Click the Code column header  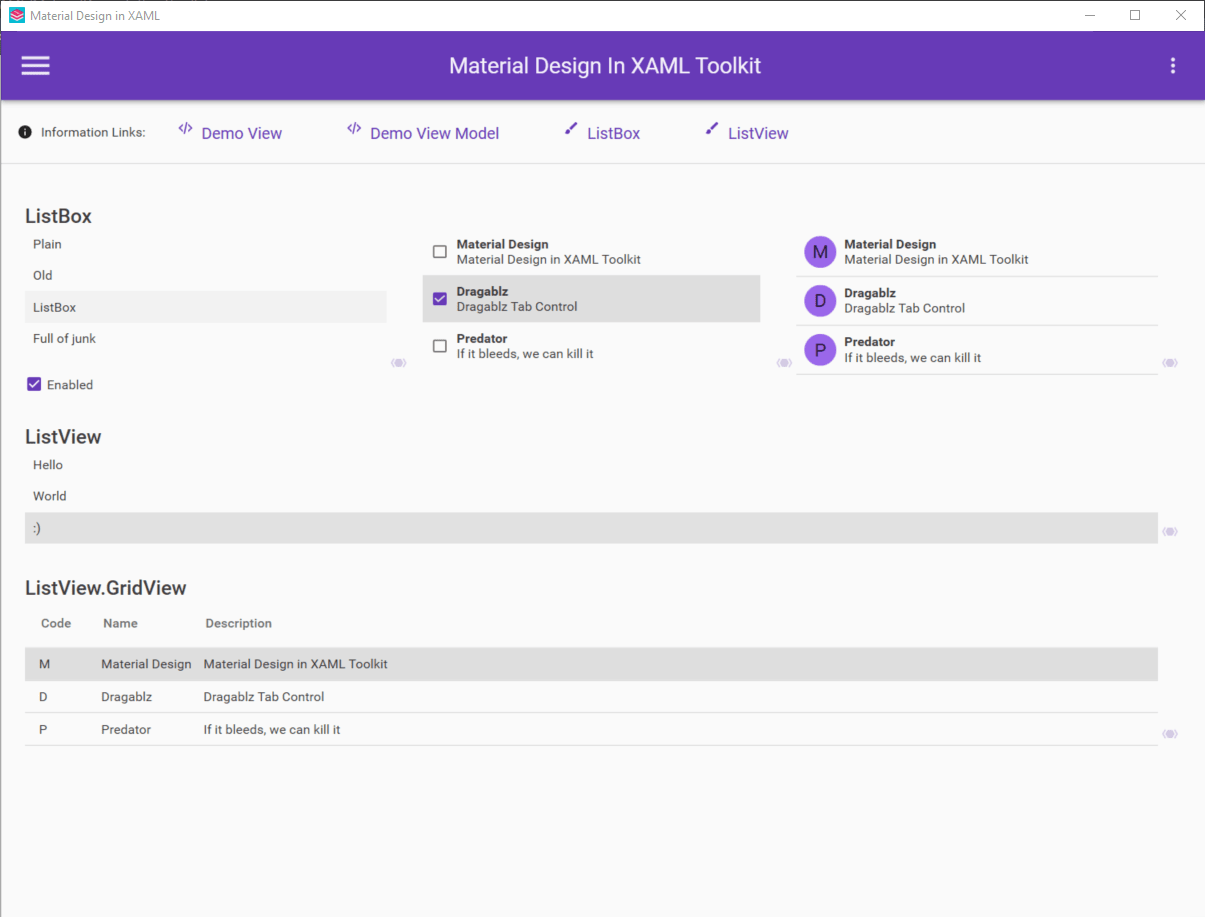click(x=56, y=623)
